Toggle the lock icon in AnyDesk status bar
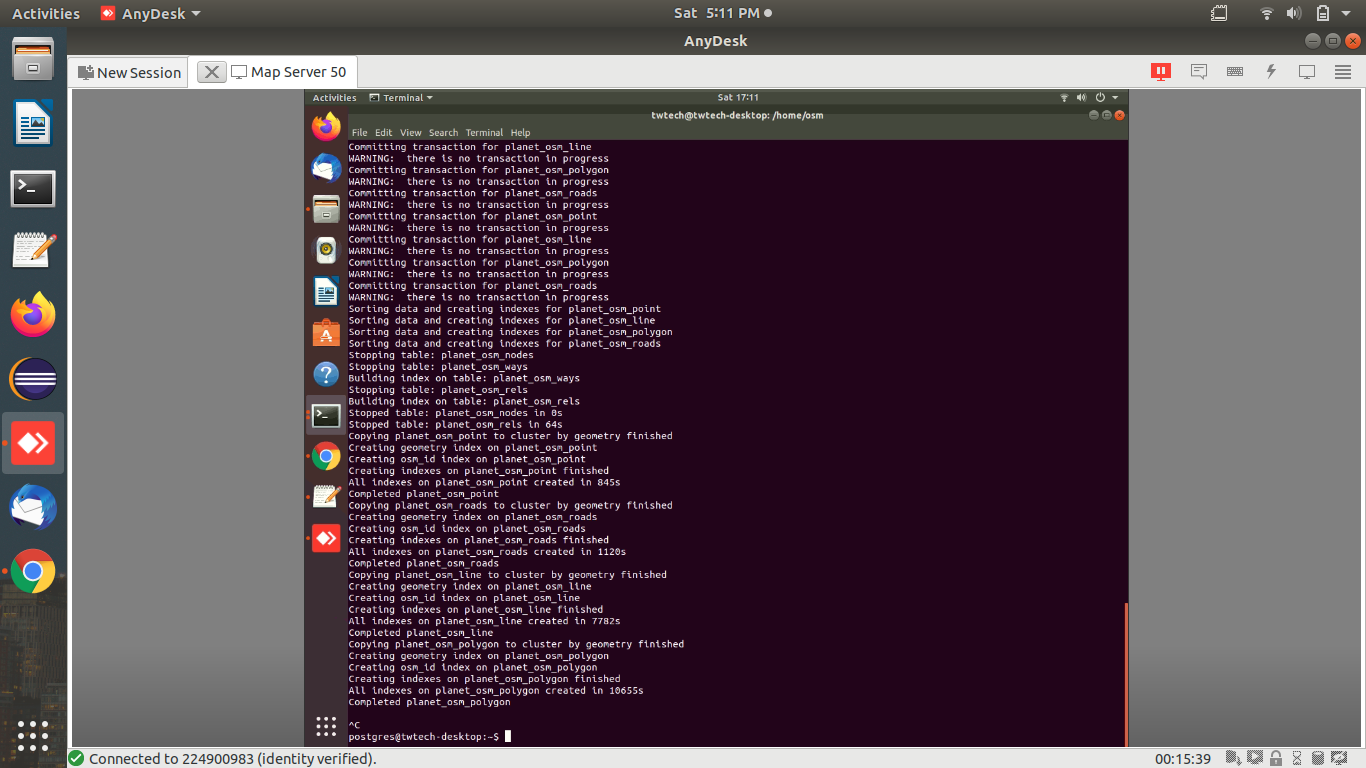The width and height of the screenshot is (1366, 768). coord(1276,758)
